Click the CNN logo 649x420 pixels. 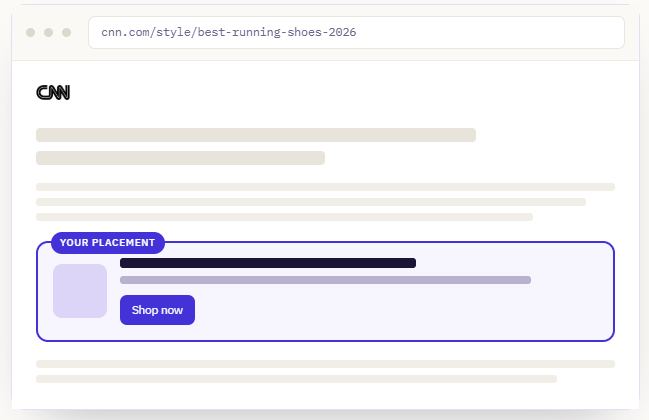pyautogui.click(x=53, y=92)
